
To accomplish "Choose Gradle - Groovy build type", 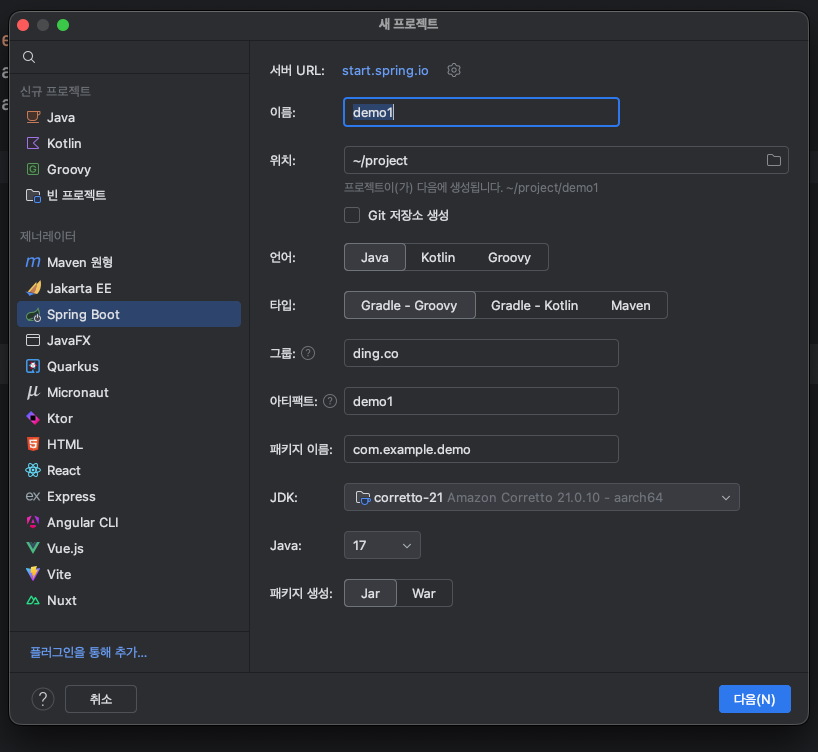I will (x=410, y=305).
